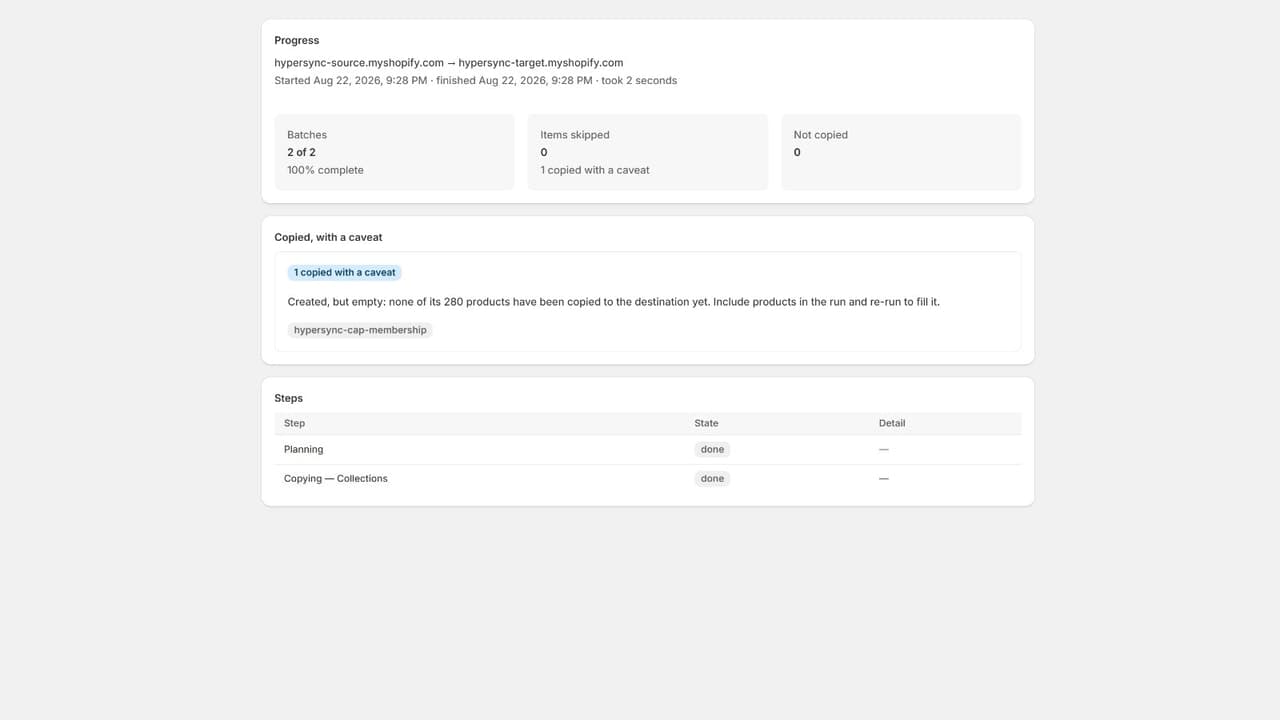Select the 'Copied, with a caveat' heading
Image resolution: width=1280 pixels, height=720 pixels.
tap(328, 237)
